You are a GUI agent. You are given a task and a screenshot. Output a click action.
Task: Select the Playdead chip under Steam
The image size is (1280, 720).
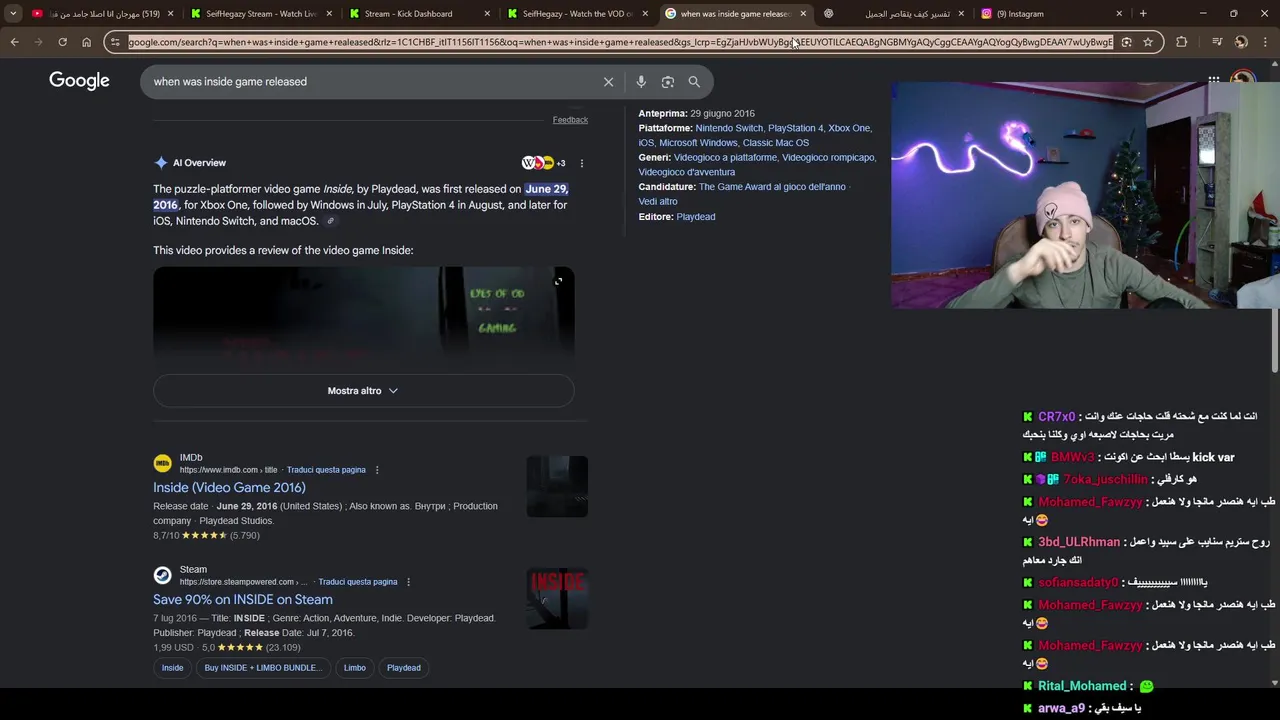pyautogui.click(x=404, y=668)
